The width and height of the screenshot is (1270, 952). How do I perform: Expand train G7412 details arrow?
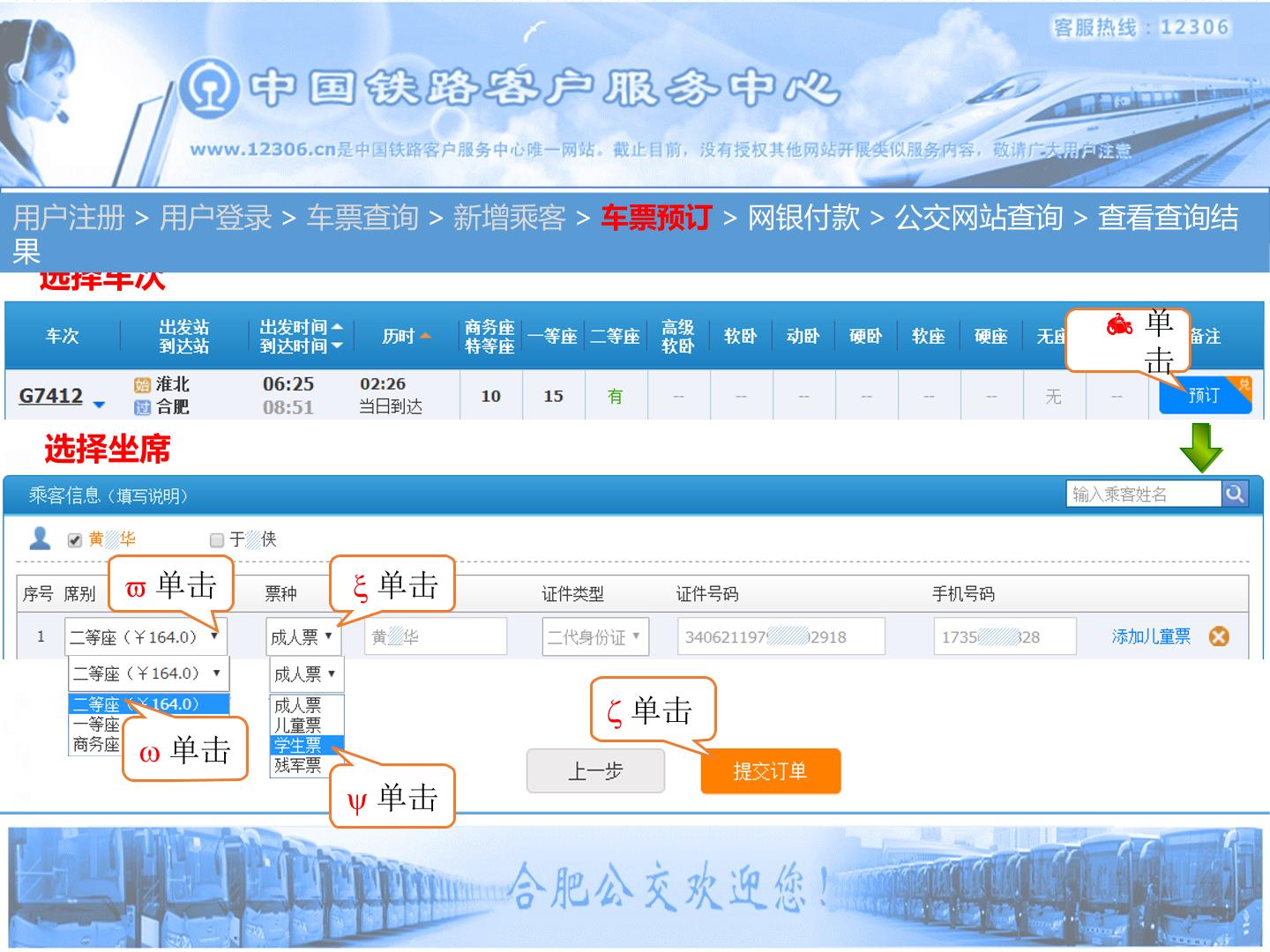pos(99,405)
